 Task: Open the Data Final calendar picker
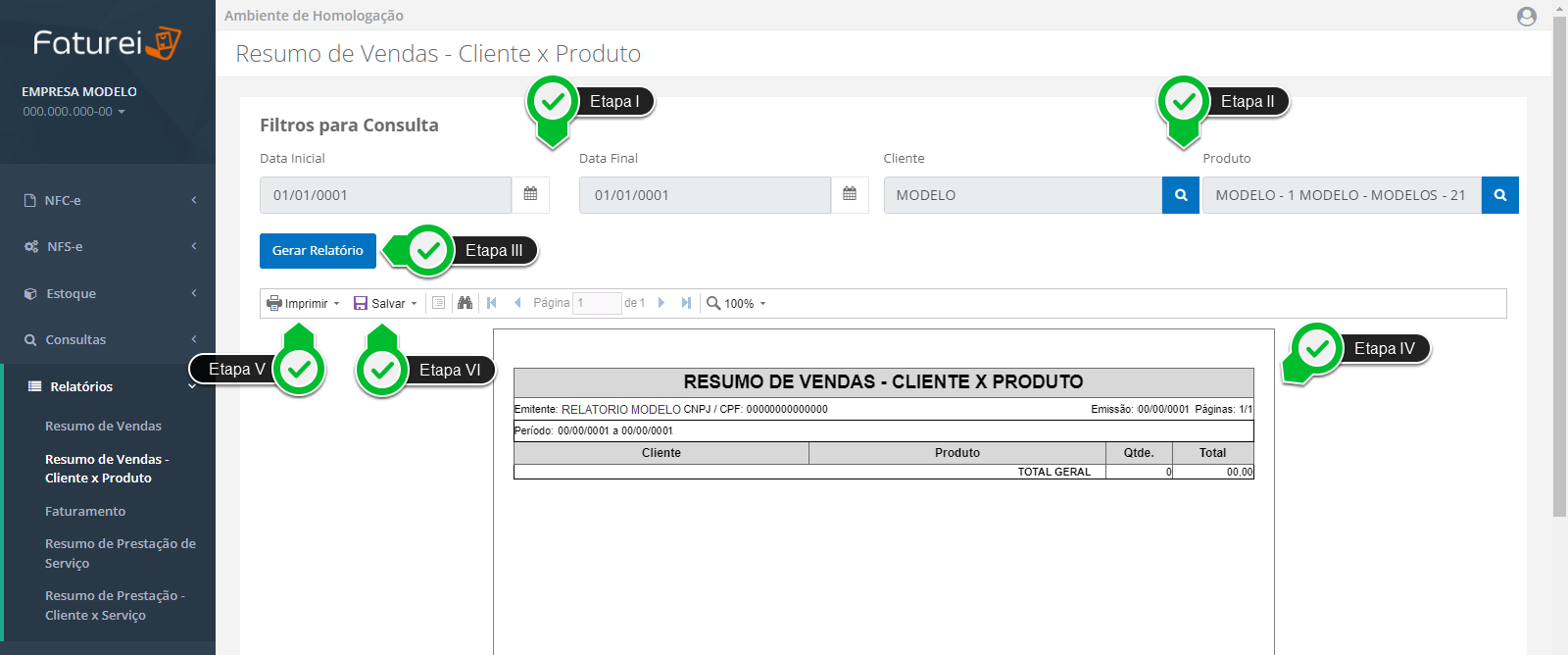tap(850, 194)
